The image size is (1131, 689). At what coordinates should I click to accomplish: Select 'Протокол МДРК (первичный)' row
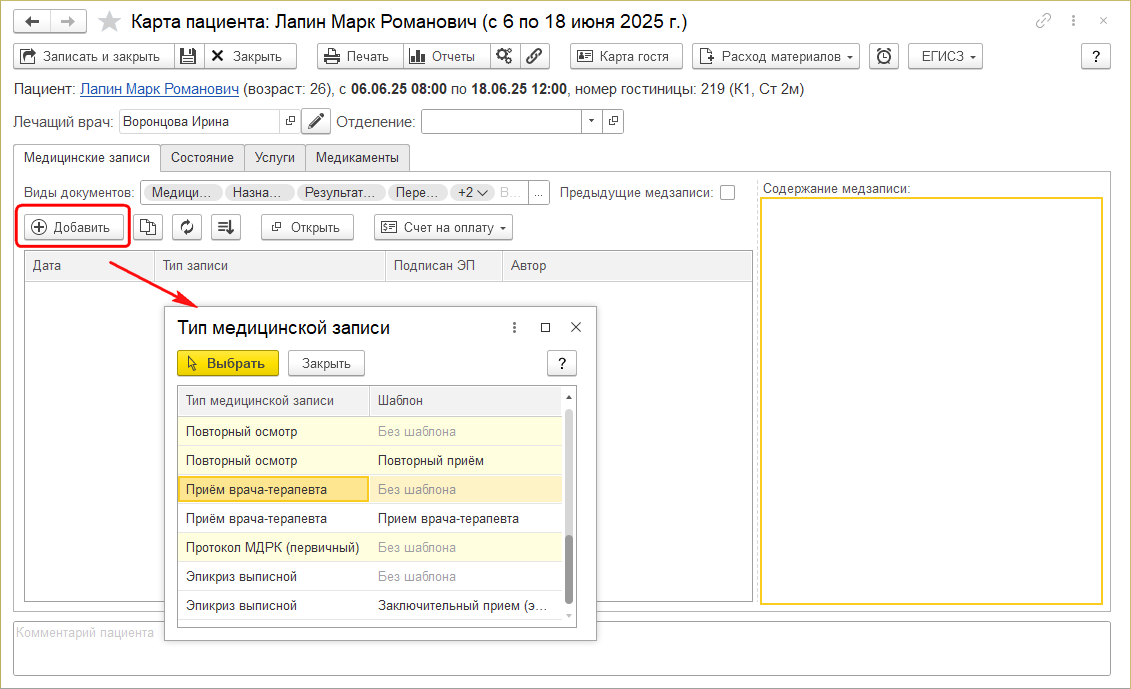[273, 548]
